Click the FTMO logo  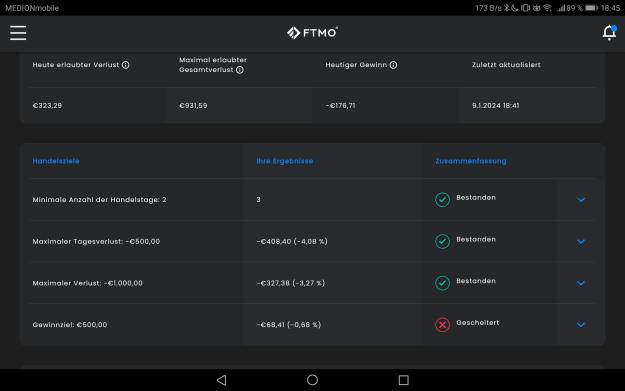pos(312,33)
